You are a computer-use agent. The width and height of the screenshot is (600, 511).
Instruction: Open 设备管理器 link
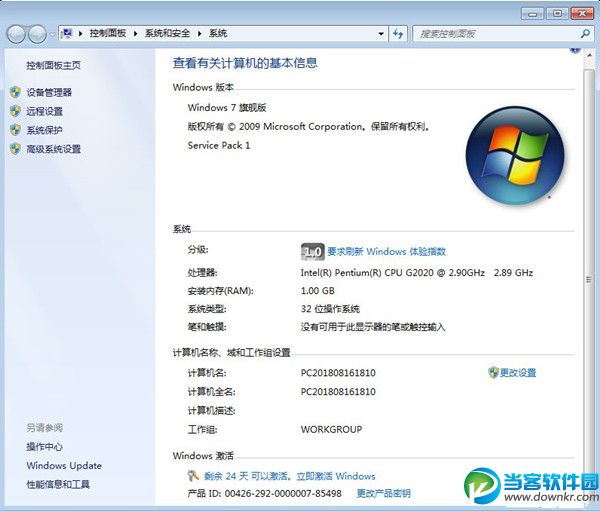pyautogui.click(x=49, y=92)
